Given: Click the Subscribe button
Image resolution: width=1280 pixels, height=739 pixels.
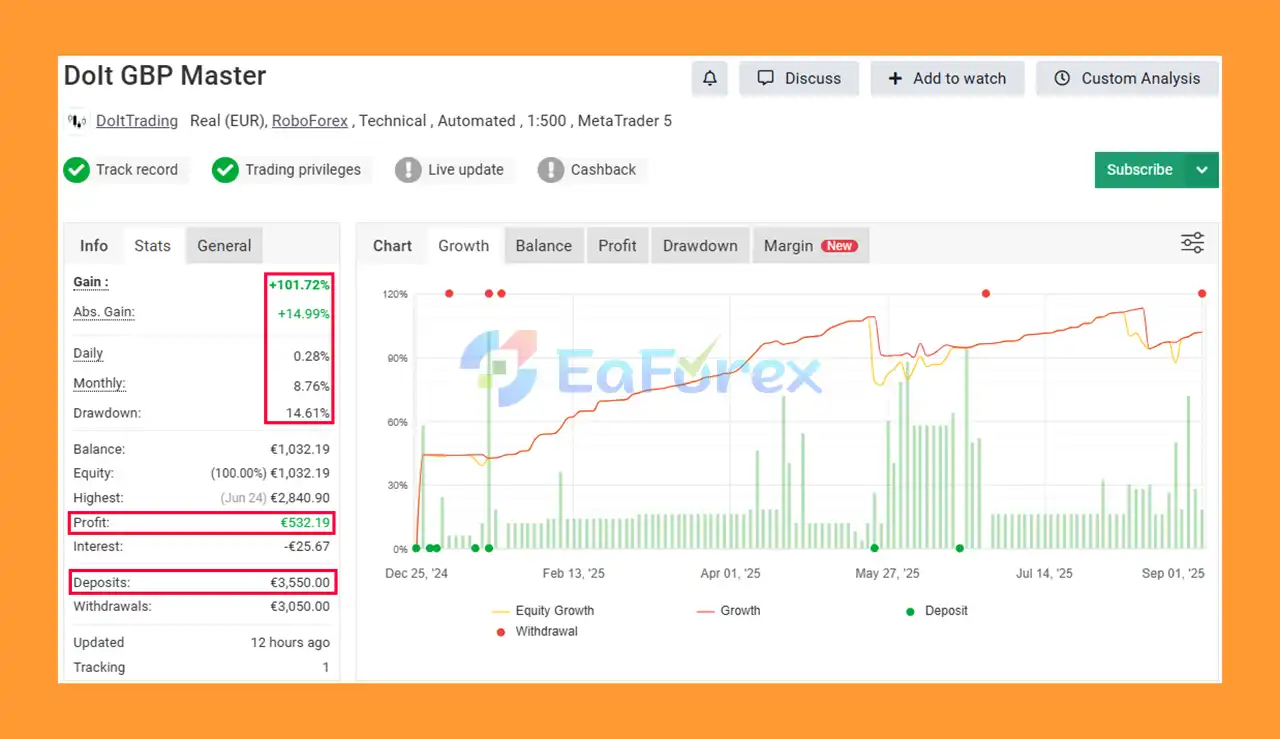Looking at the screenshot, I should (x=1140, y=170).
